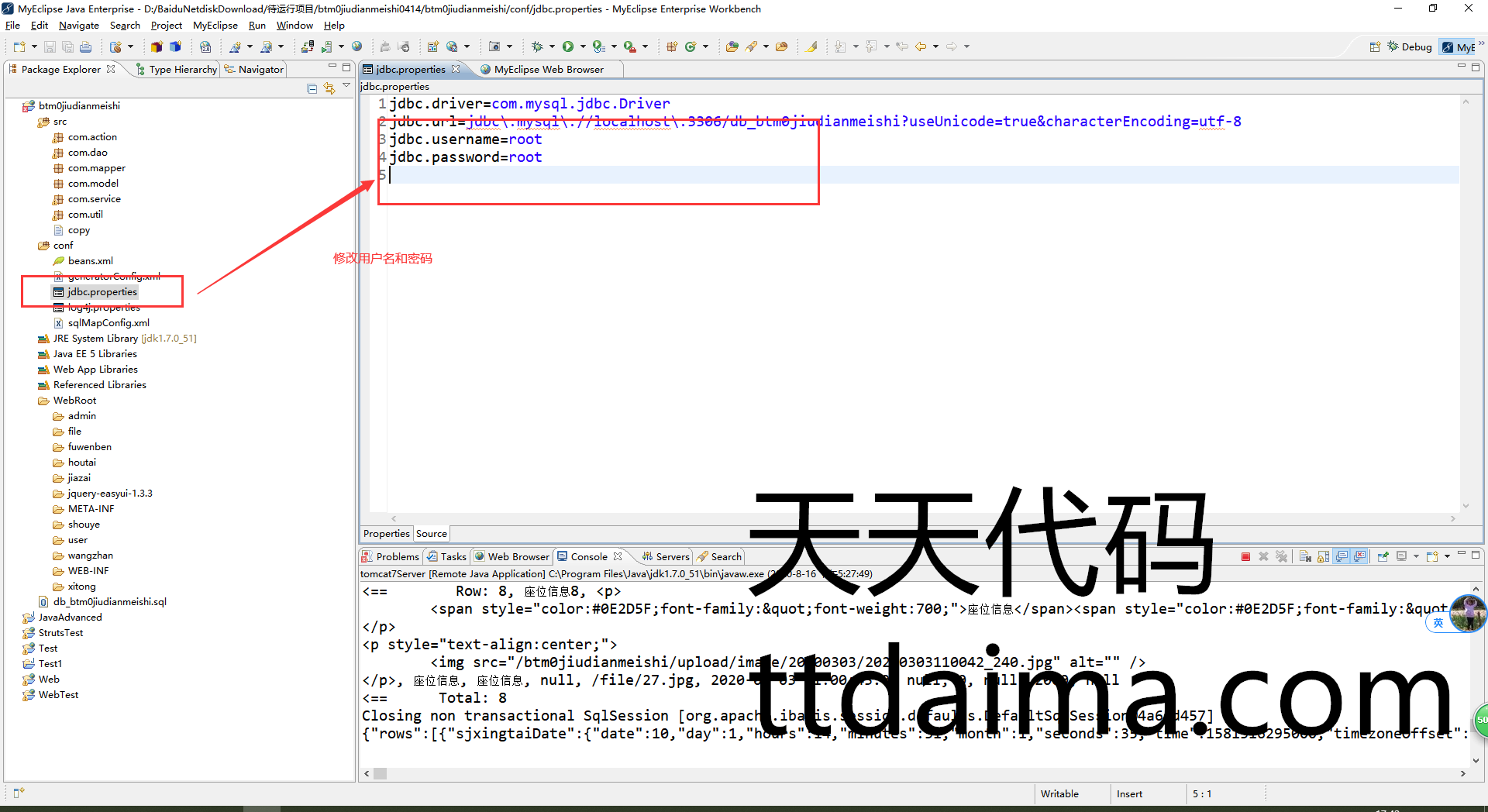Open the Package Explorer view menu arrow
Viewport: 1488px width, 812px height.
346,87
